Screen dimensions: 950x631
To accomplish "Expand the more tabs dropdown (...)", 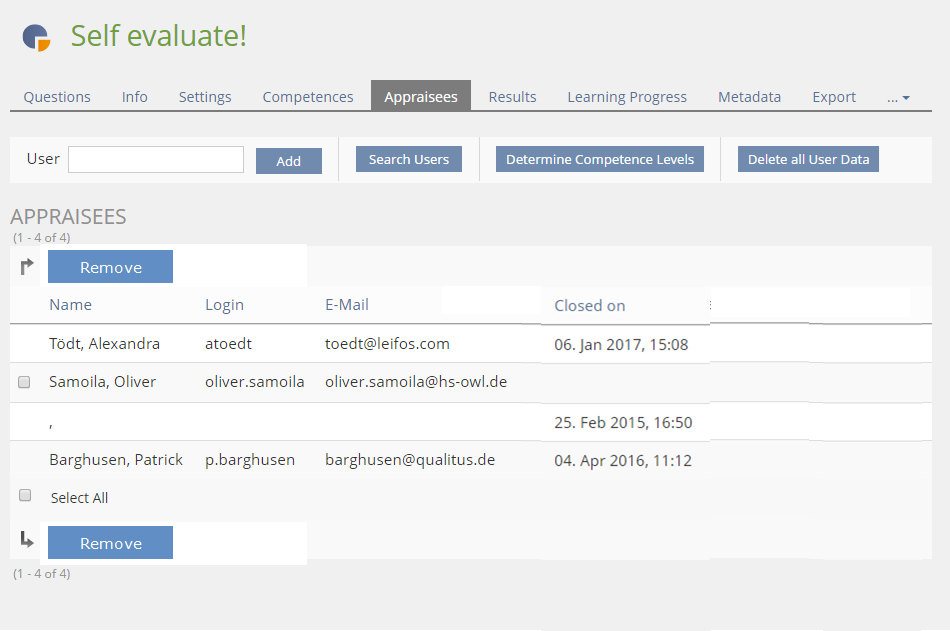I will [898, 97].
